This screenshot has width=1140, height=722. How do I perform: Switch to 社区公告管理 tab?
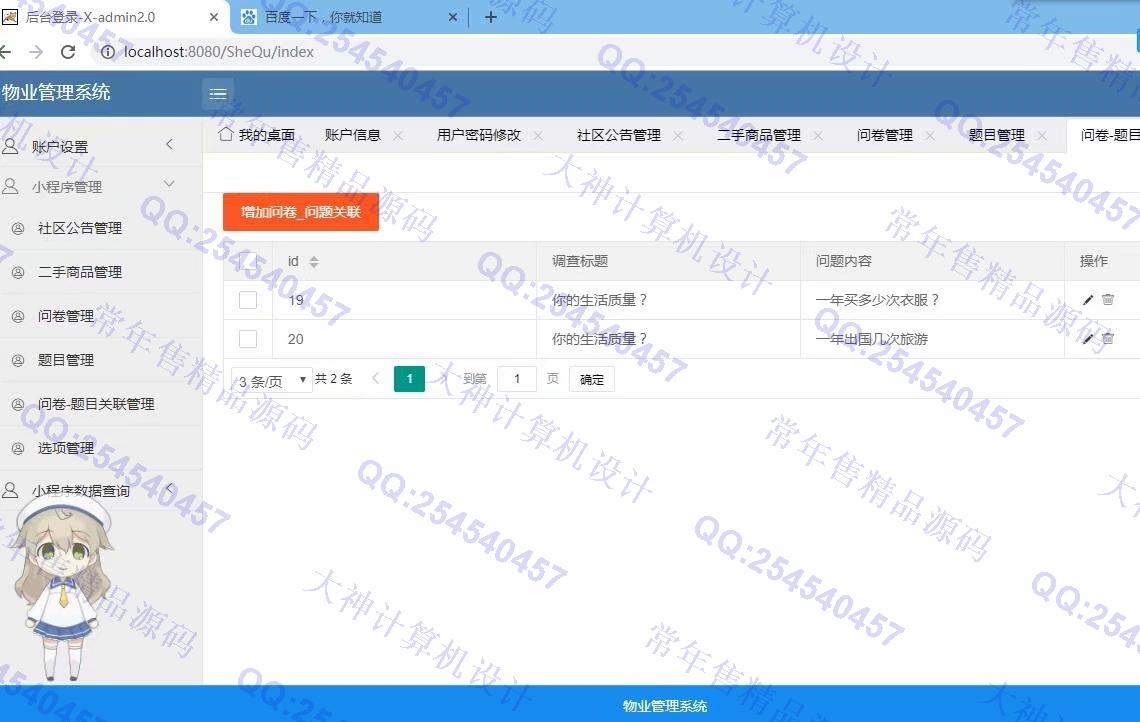tap(619, 135)
